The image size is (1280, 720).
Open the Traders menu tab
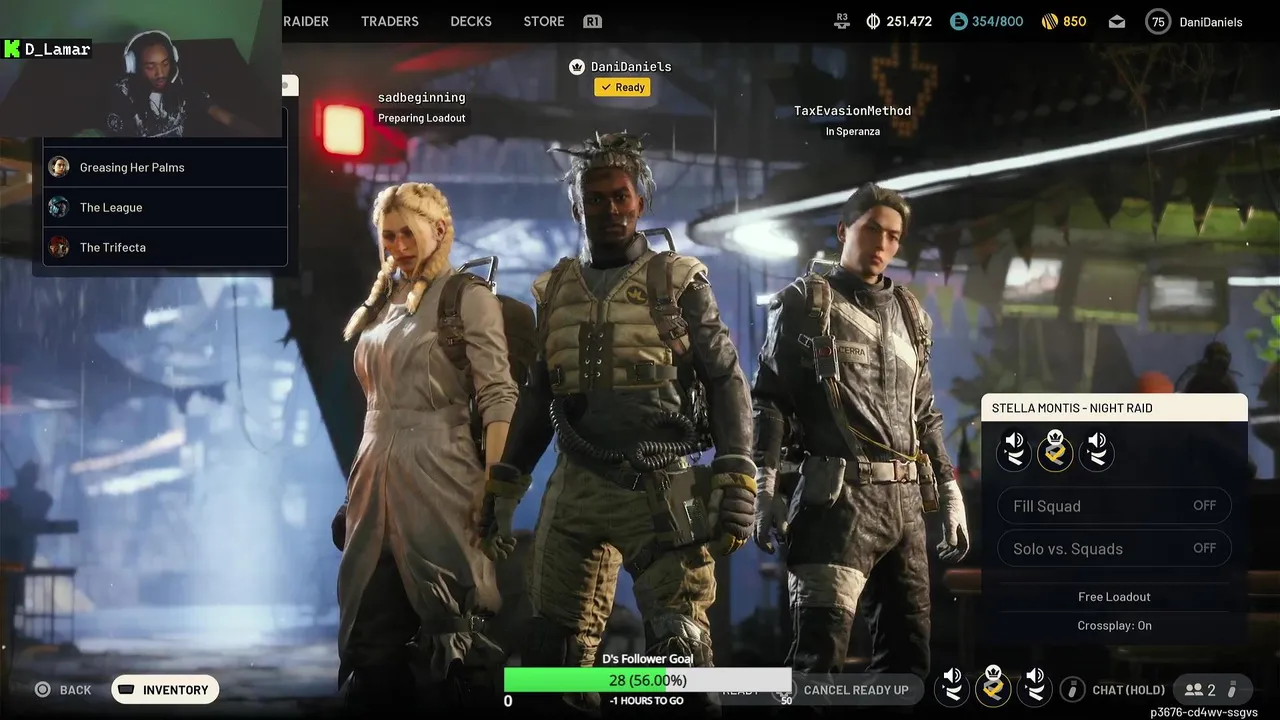pyautogui.click(x=390, y=21)
